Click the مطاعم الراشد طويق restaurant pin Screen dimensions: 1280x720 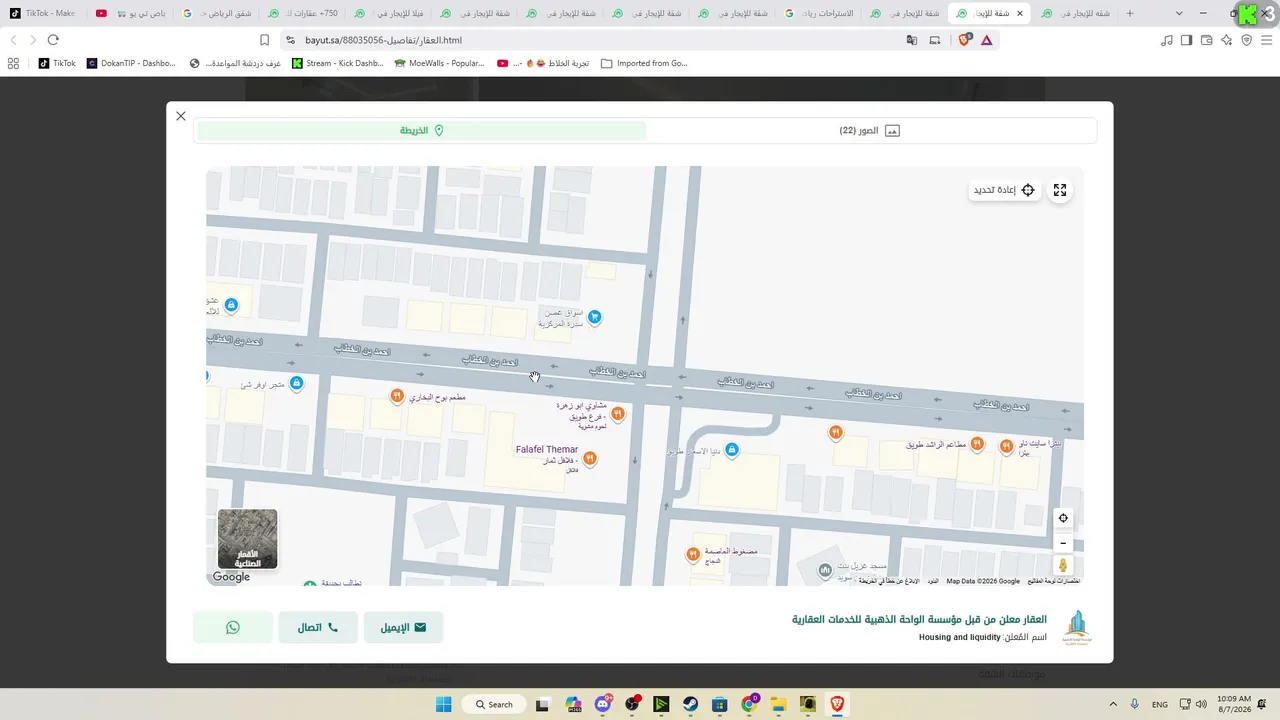coord(977,443)
